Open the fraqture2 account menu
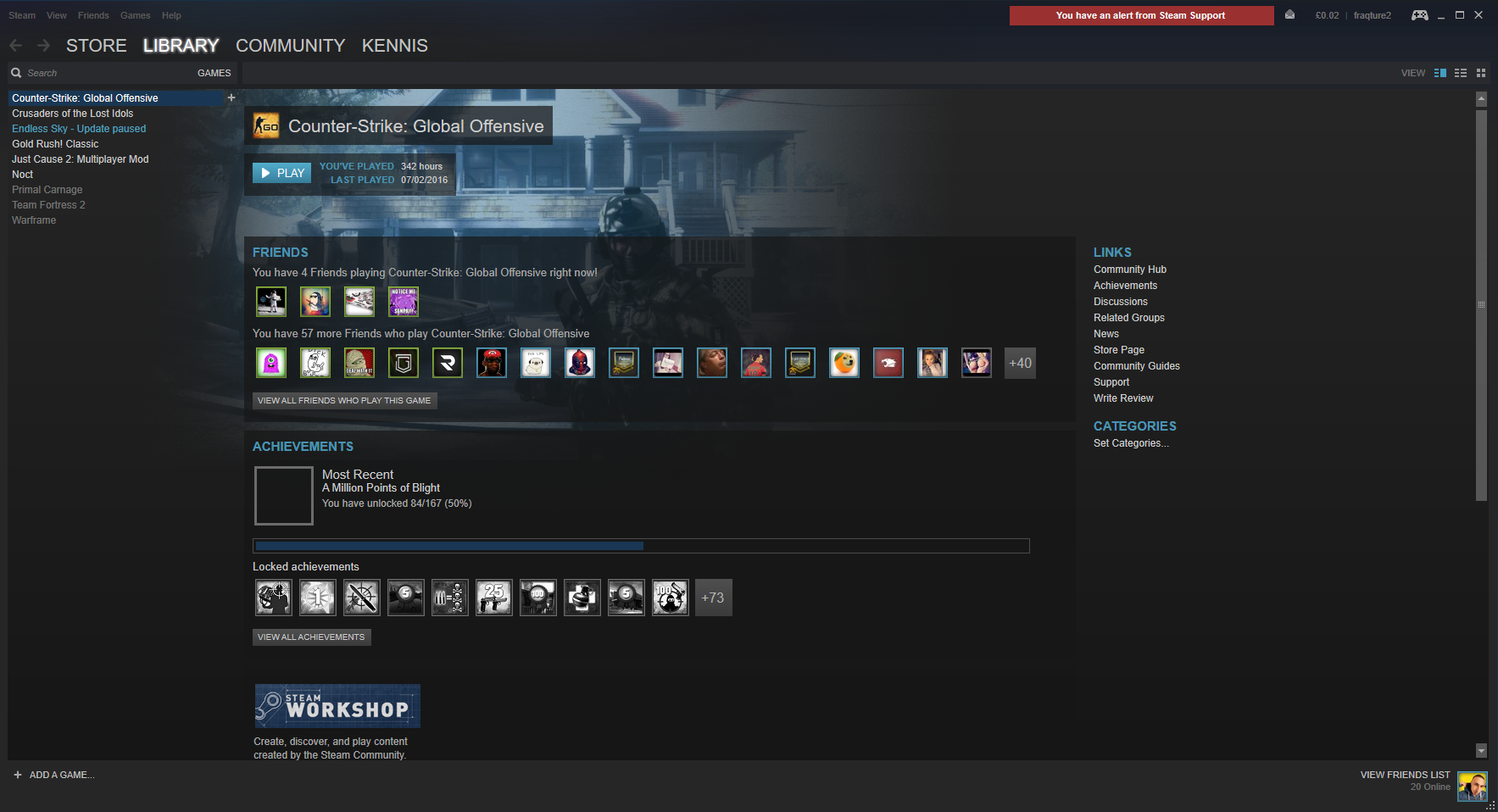Viewport: 1498px width, 812px height. pyautogui.click(x=1372, y=15)
